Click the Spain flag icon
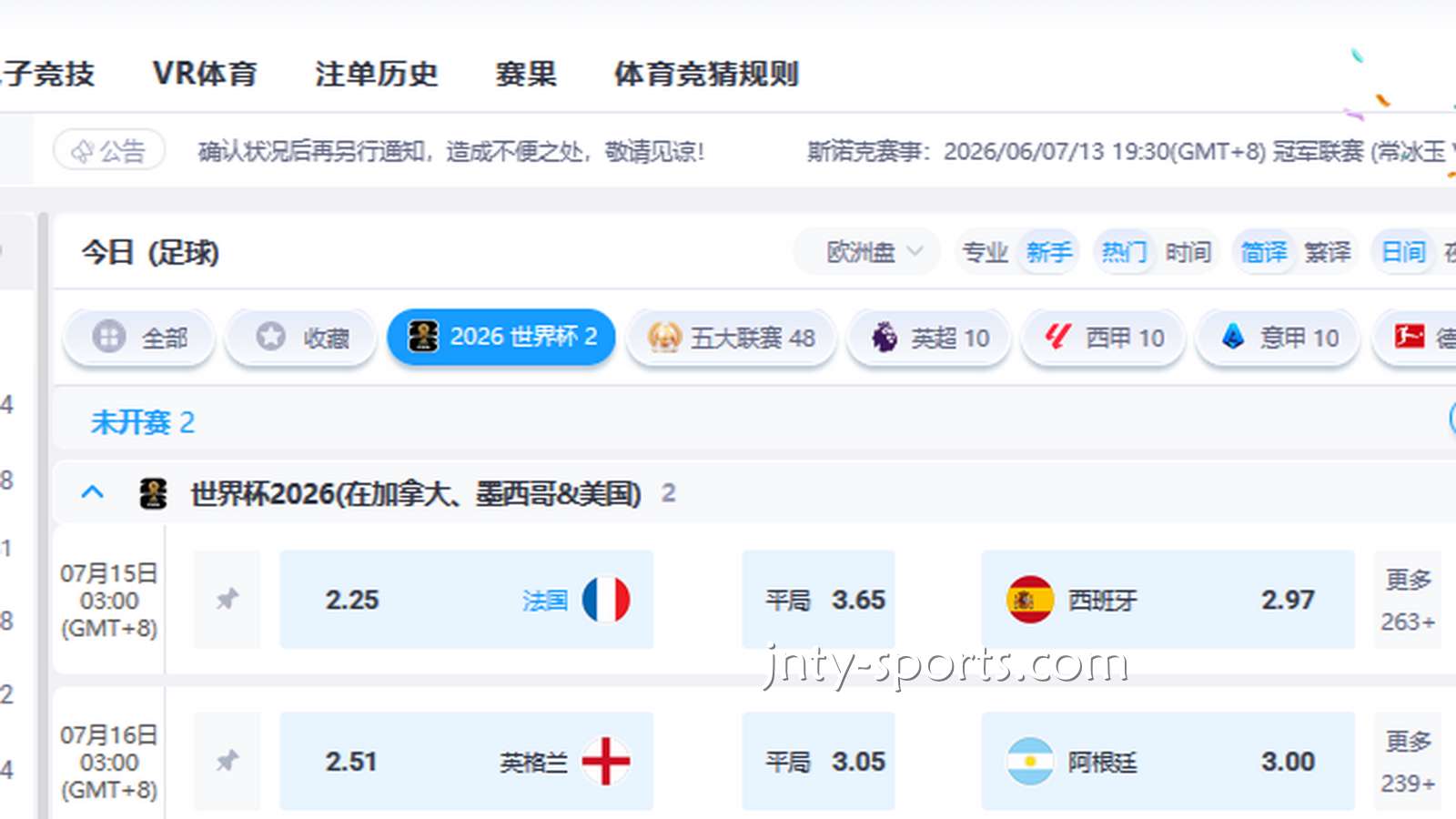The width and height of the screenshot is (1456, 819). point(1030,600)
